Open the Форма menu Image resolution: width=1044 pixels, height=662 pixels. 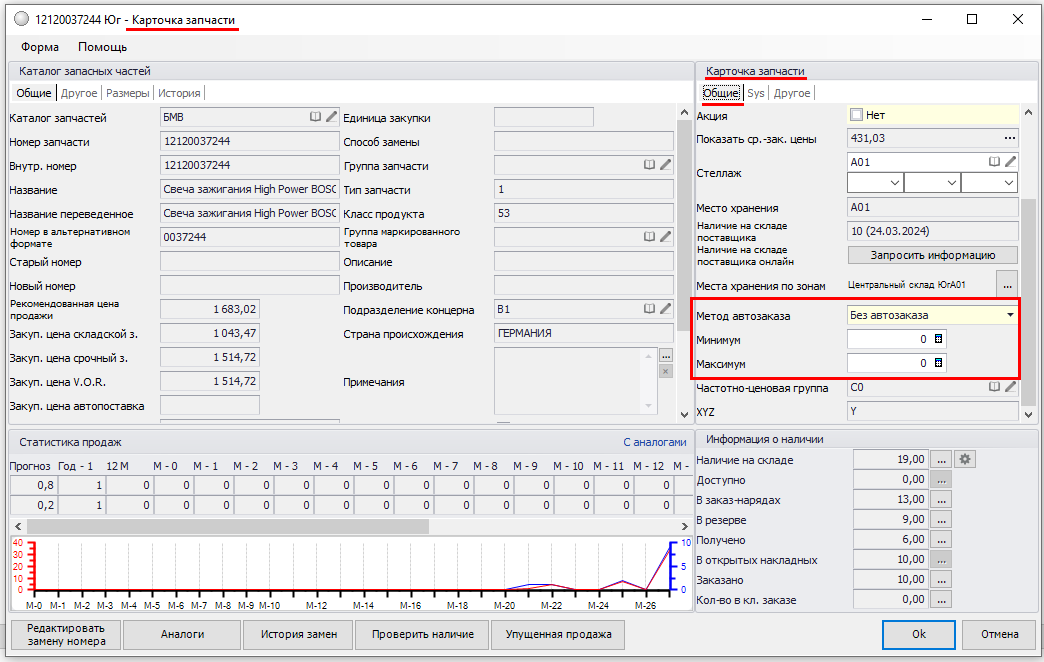coord(40,47)
